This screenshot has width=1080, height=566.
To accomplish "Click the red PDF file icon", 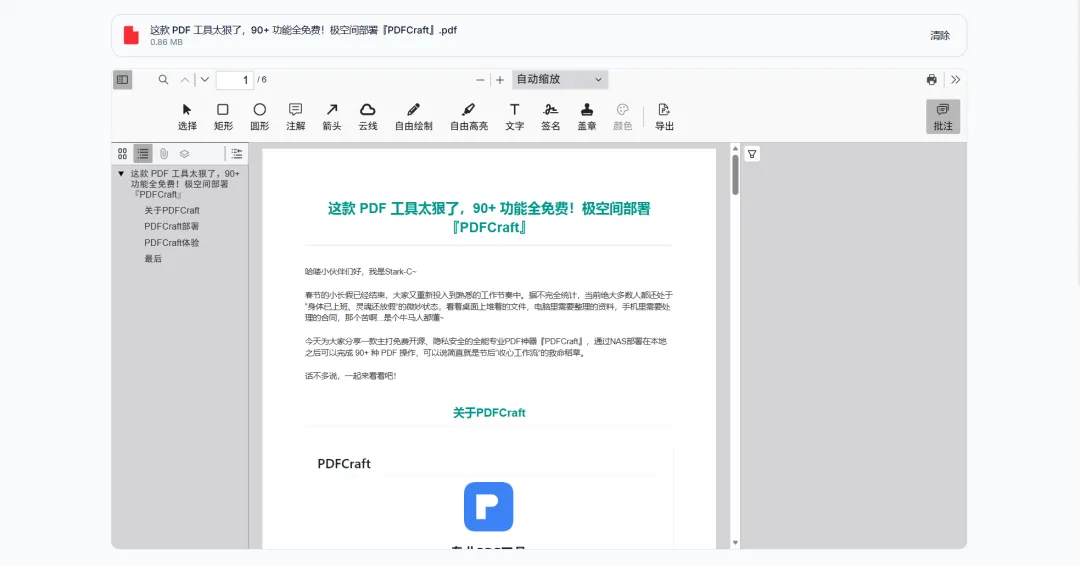I will click(131, 35).
